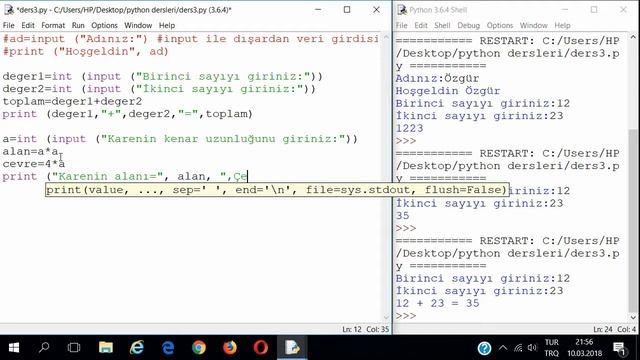
Task: Open File Explorer from the taskbar
Action: (x=106, y=347)
